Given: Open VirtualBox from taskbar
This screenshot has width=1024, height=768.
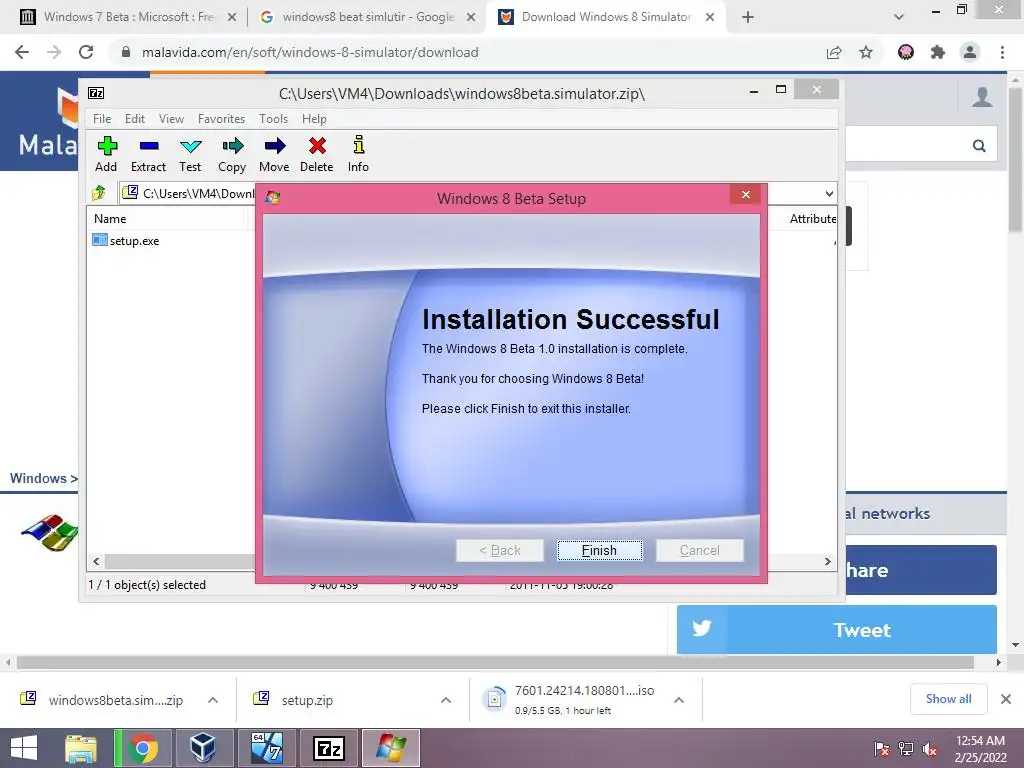Looking at the screenshot, I should (x=202, y=748).
